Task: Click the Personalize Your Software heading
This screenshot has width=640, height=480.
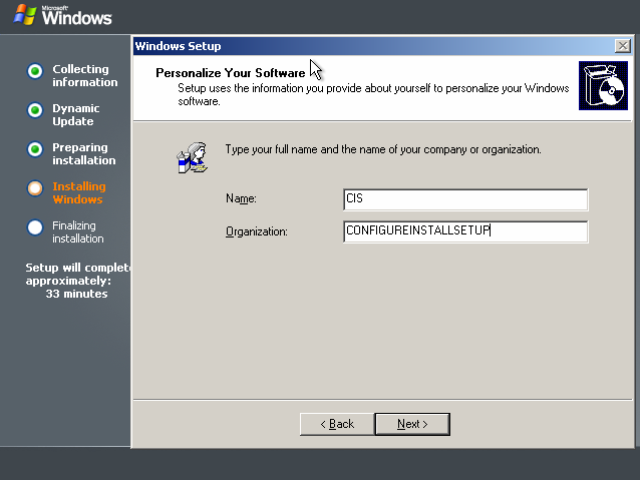Action: click(230, 73)
